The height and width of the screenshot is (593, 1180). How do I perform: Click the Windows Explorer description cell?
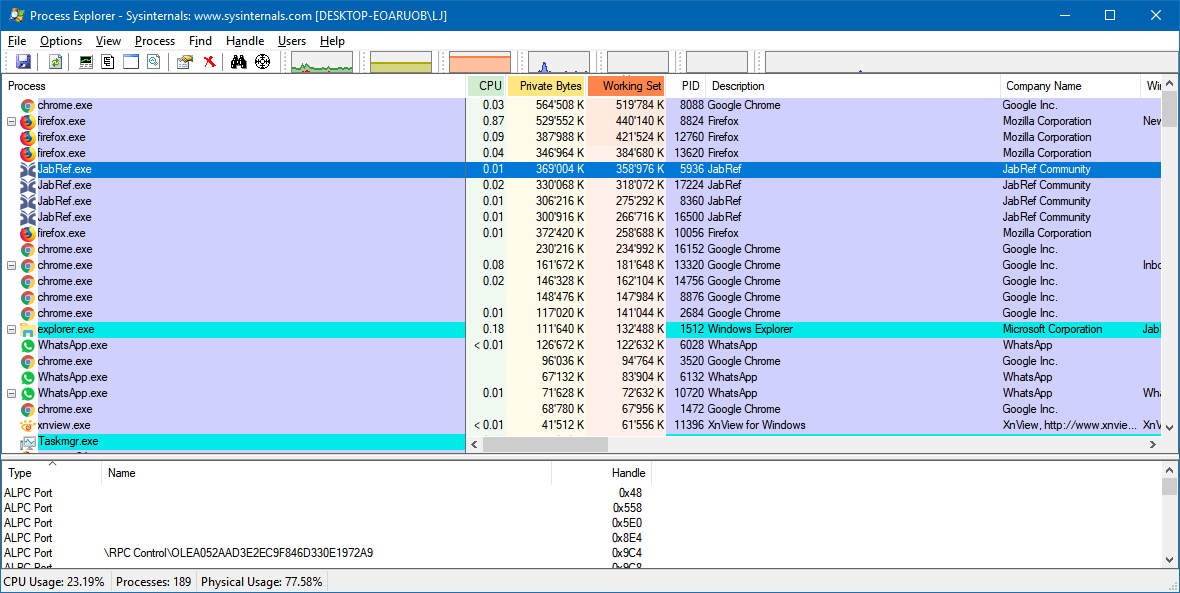tap(750, 329)
